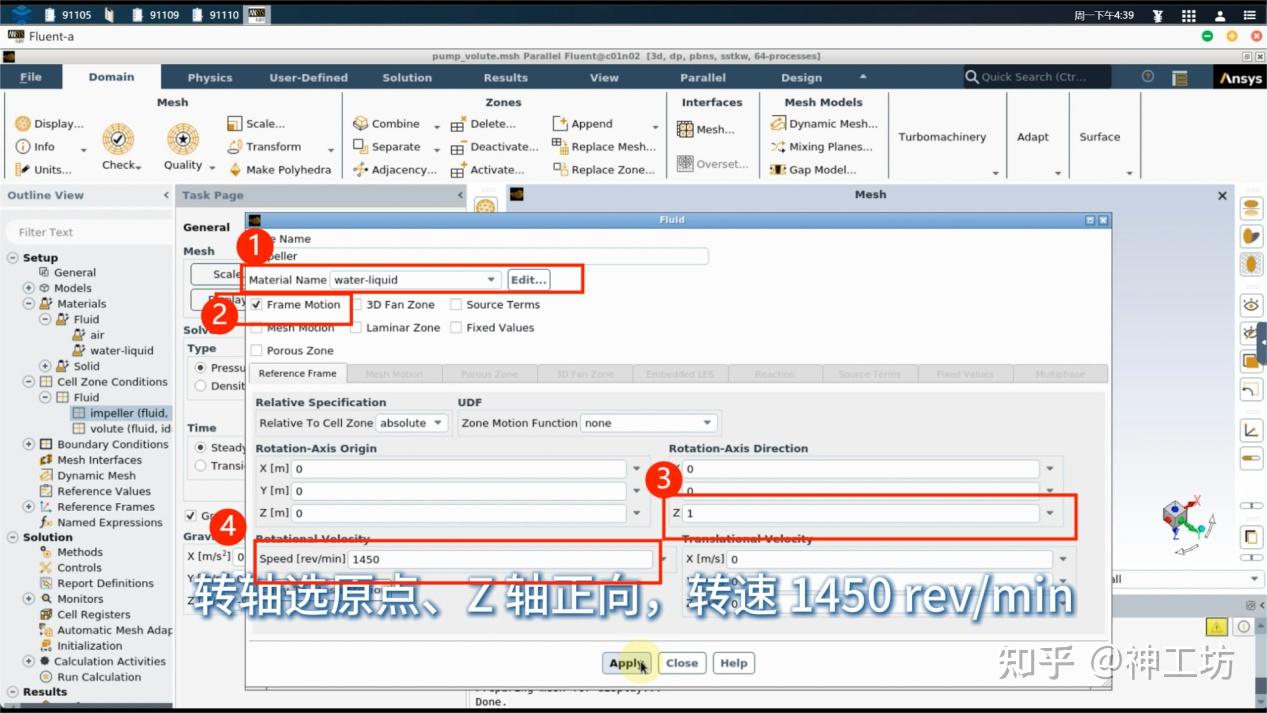Open Mesh interfaces icon
The width and height of the screenshot is (1267, 713).
click(685, 129)
